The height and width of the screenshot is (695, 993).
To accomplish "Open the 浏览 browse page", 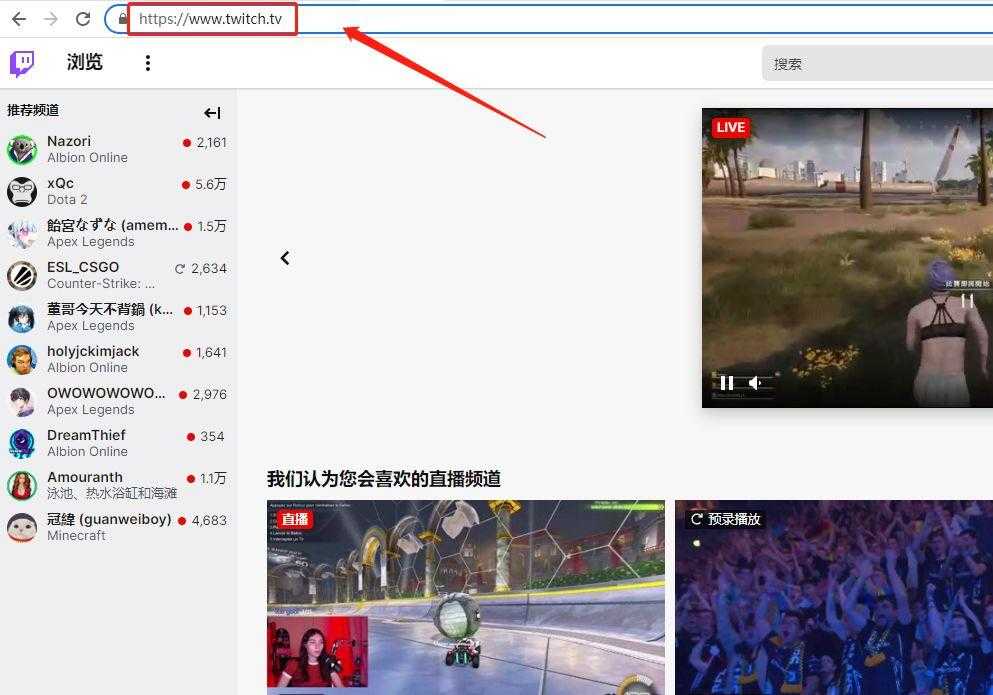I will [85, 62].
